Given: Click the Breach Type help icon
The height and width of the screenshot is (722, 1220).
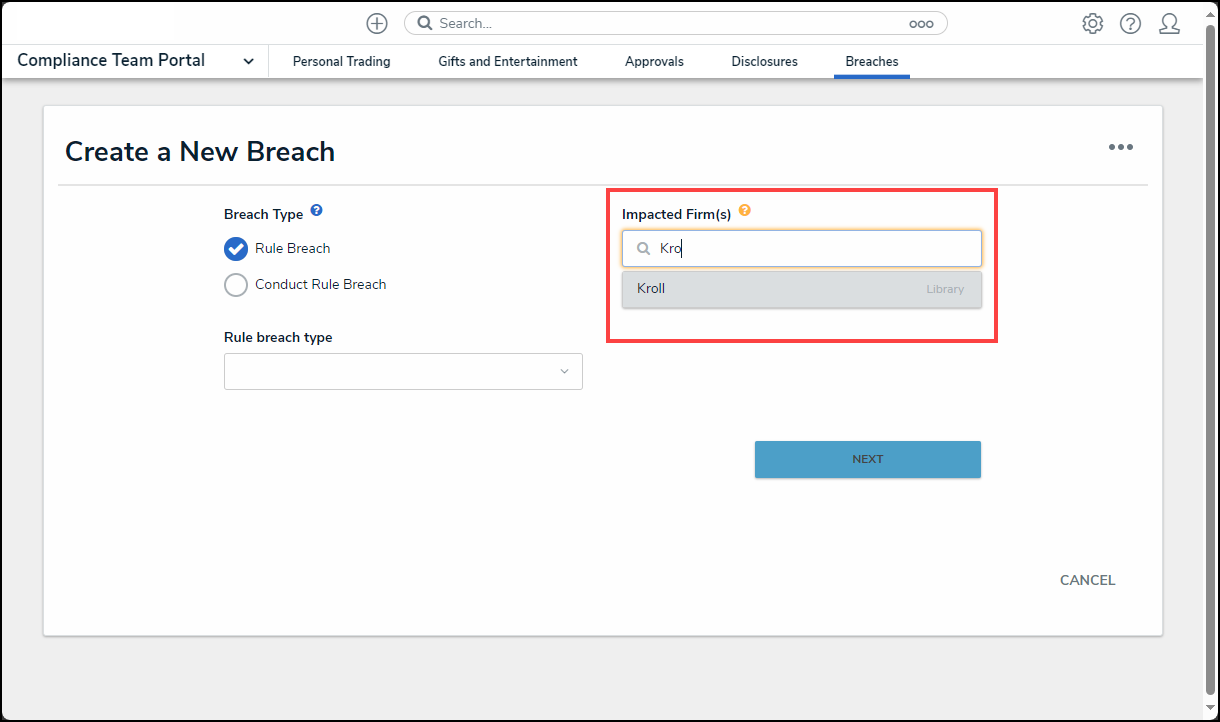Looking at the screenshot, I should tap(316, 211).
